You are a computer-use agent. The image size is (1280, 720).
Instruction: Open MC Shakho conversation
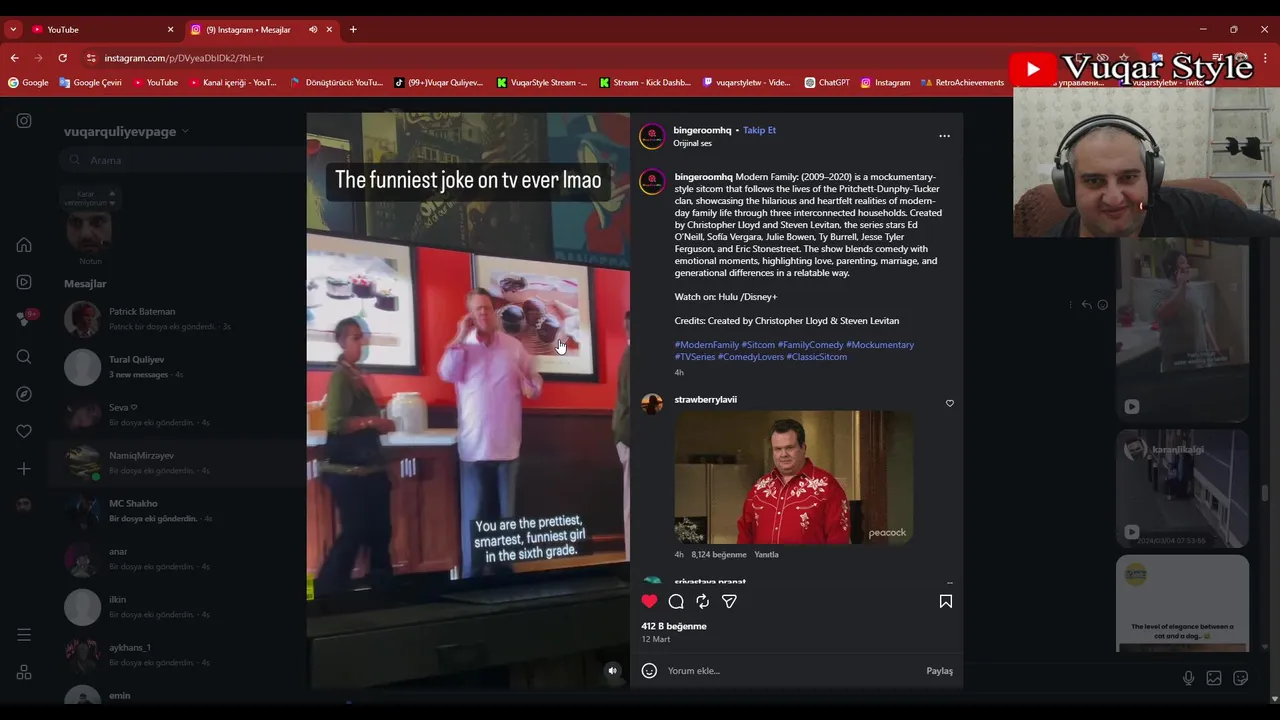click(180, 511)
